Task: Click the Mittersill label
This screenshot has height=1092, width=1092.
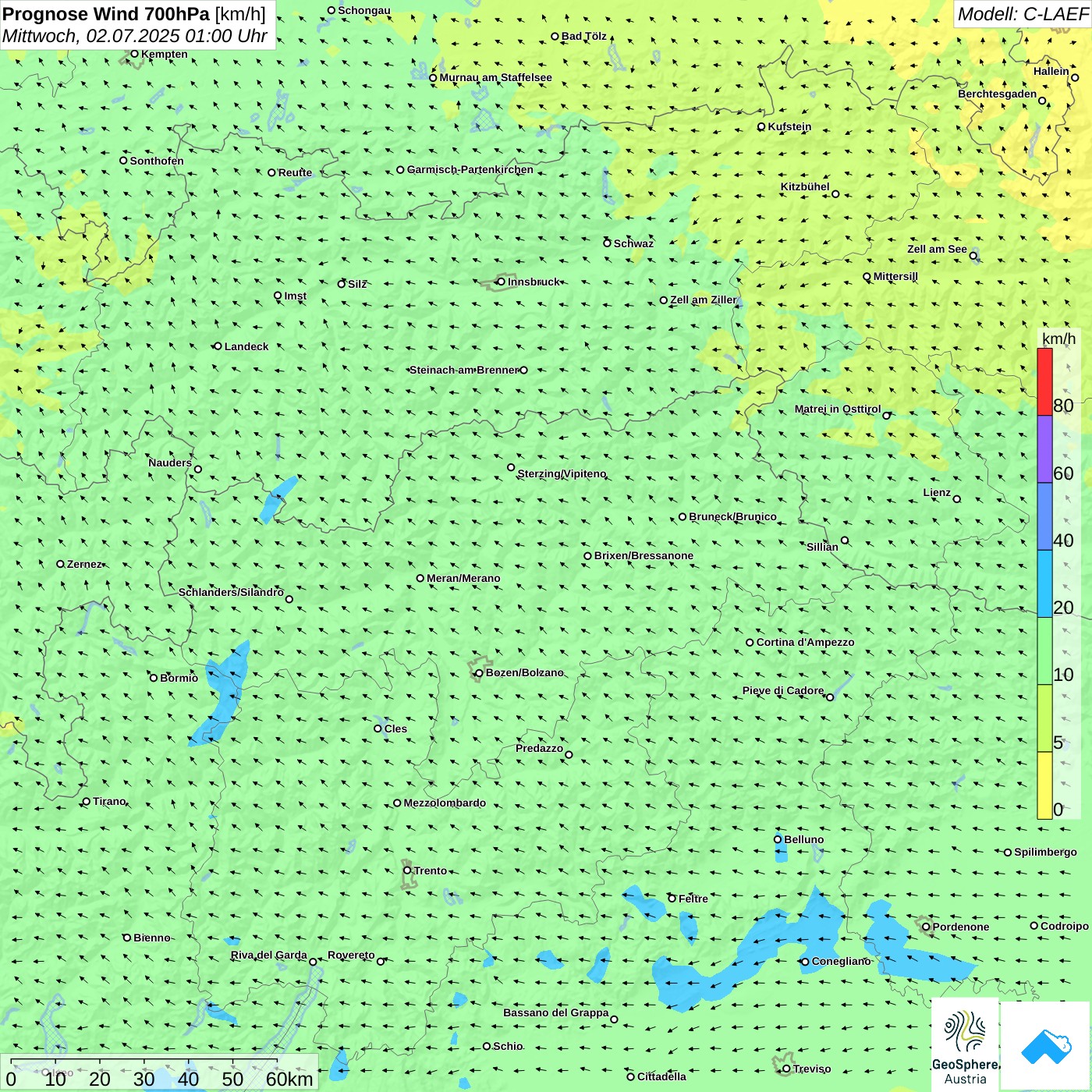Action: tap(895, 276)
